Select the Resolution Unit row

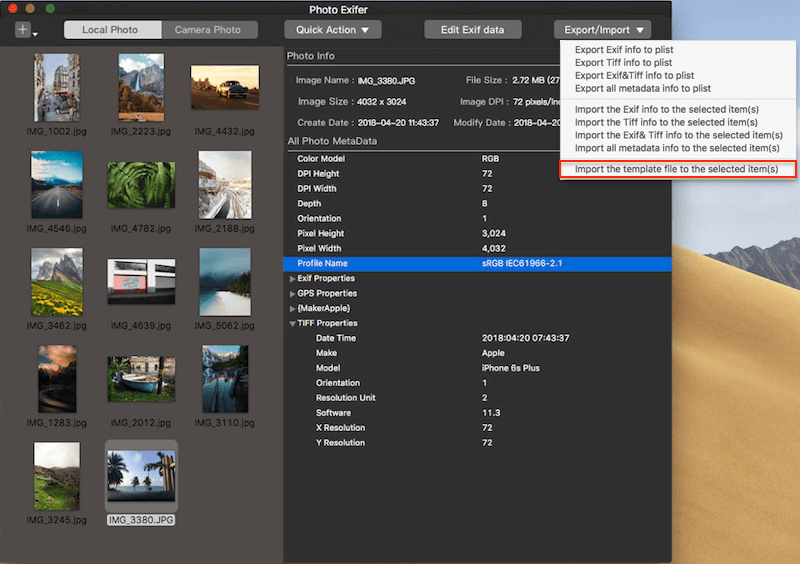477,398
